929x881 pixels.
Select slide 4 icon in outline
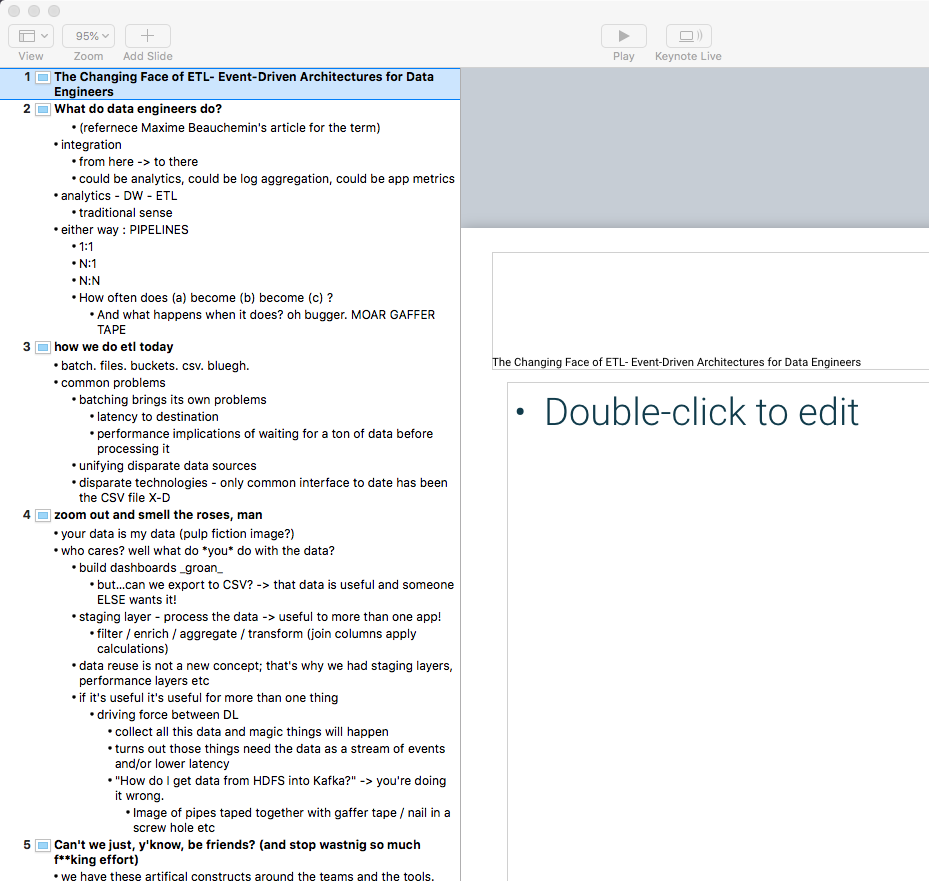pos(43,515)
